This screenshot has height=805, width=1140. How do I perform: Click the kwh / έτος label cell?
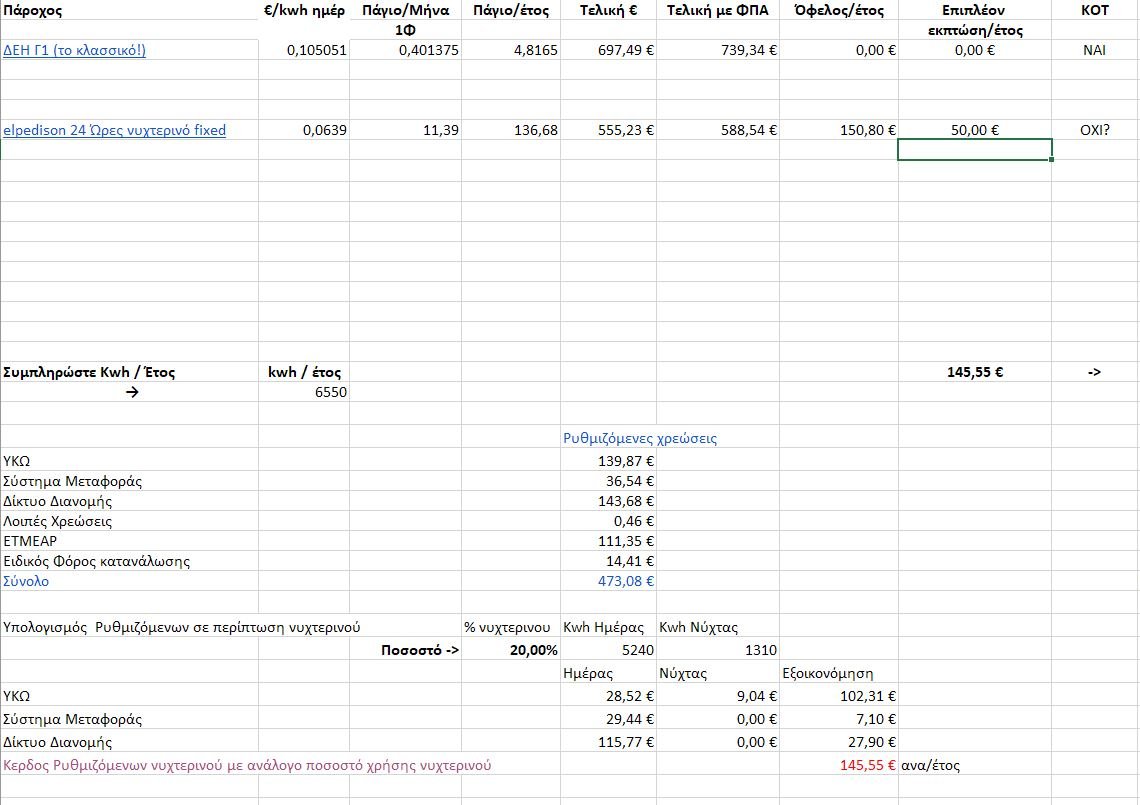point(305,372)
